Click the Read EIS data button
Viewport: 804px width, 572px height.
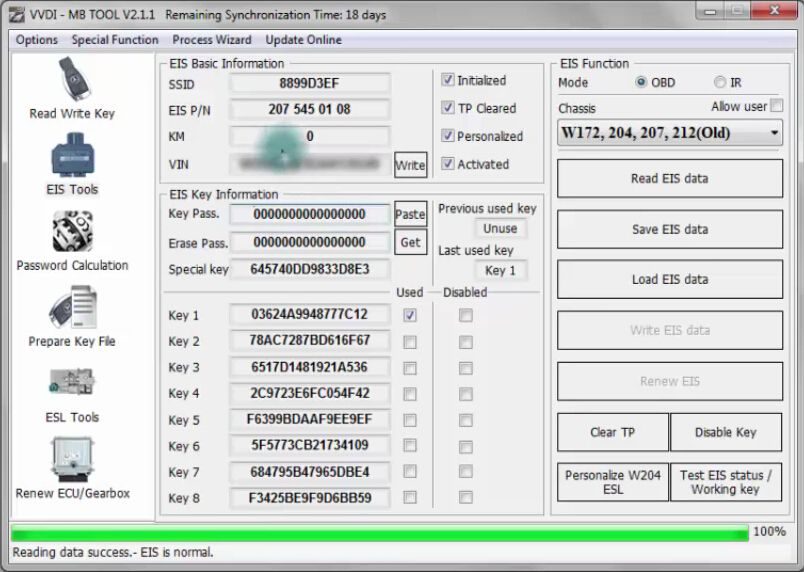[669, 179]
